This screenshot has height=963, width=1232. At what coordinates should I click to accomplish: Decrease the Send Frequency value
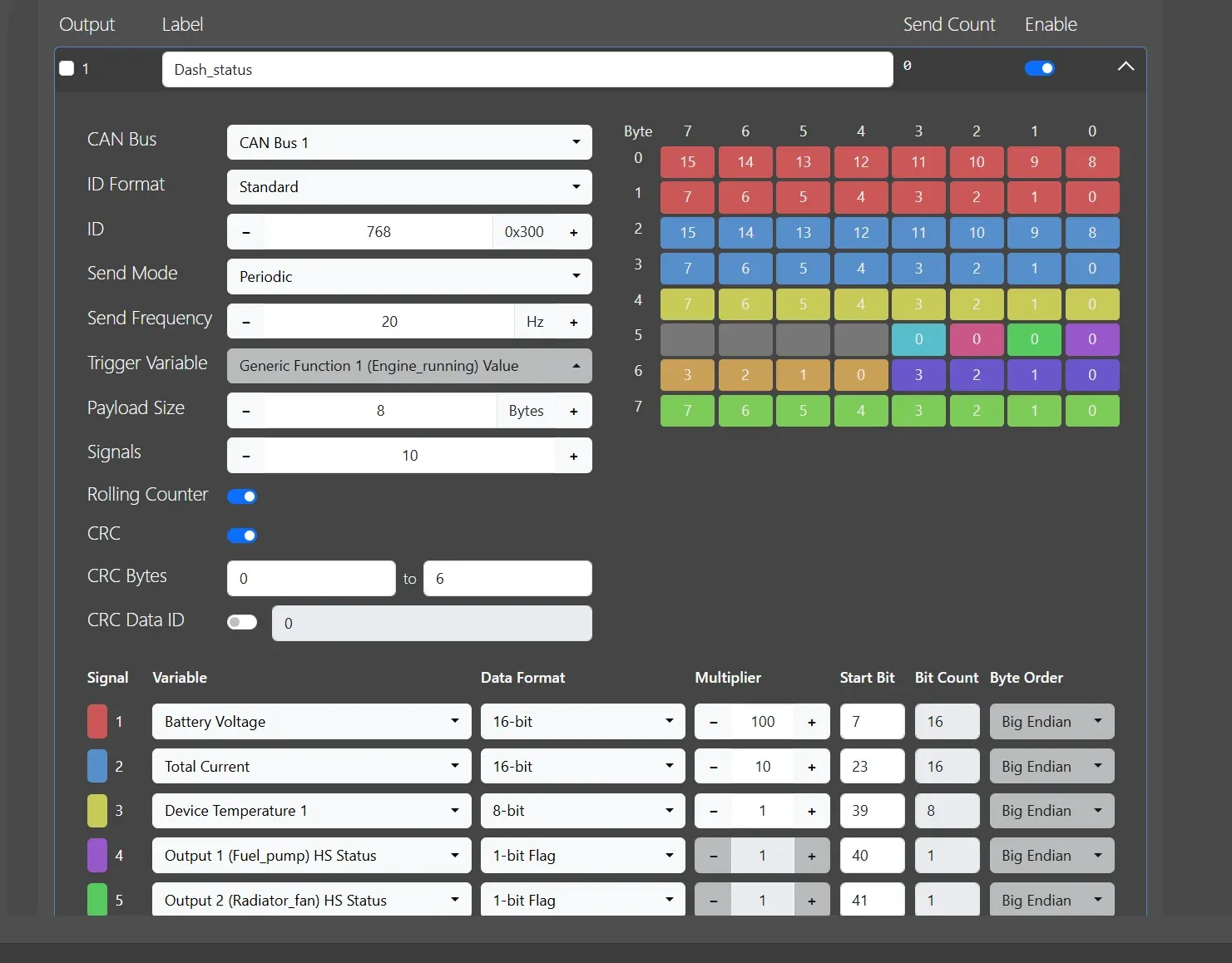(x=246, y=322)
